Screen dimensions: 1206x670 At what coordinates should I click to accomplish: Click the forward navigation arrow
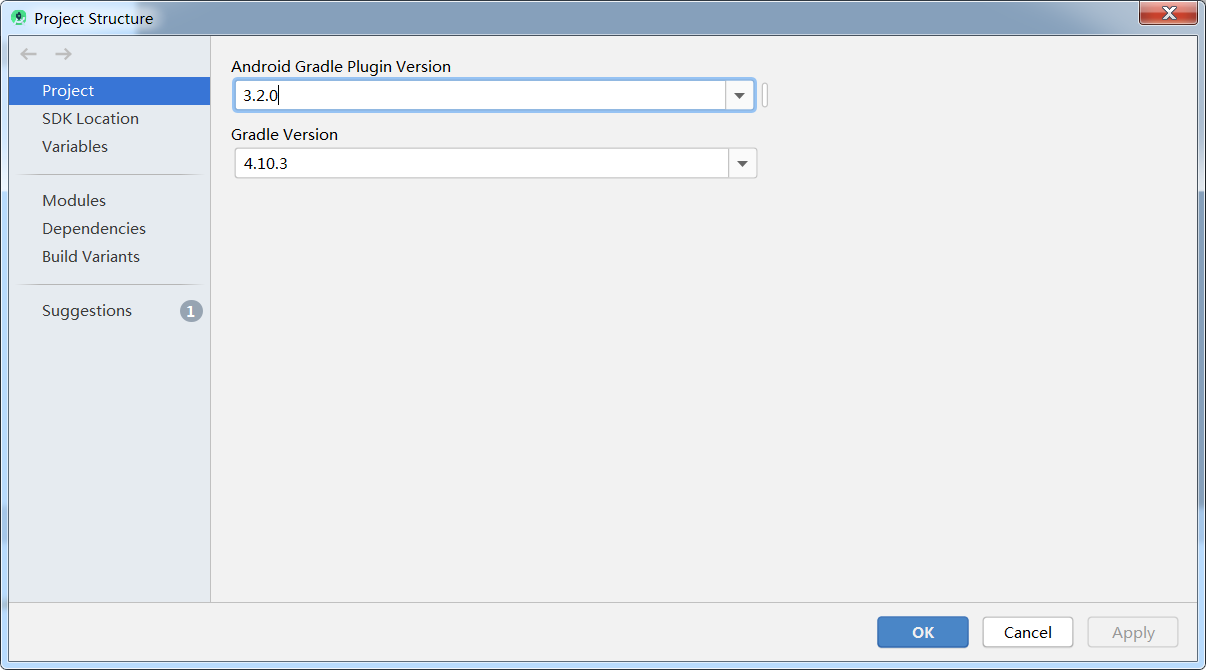(x=62, y=54)
